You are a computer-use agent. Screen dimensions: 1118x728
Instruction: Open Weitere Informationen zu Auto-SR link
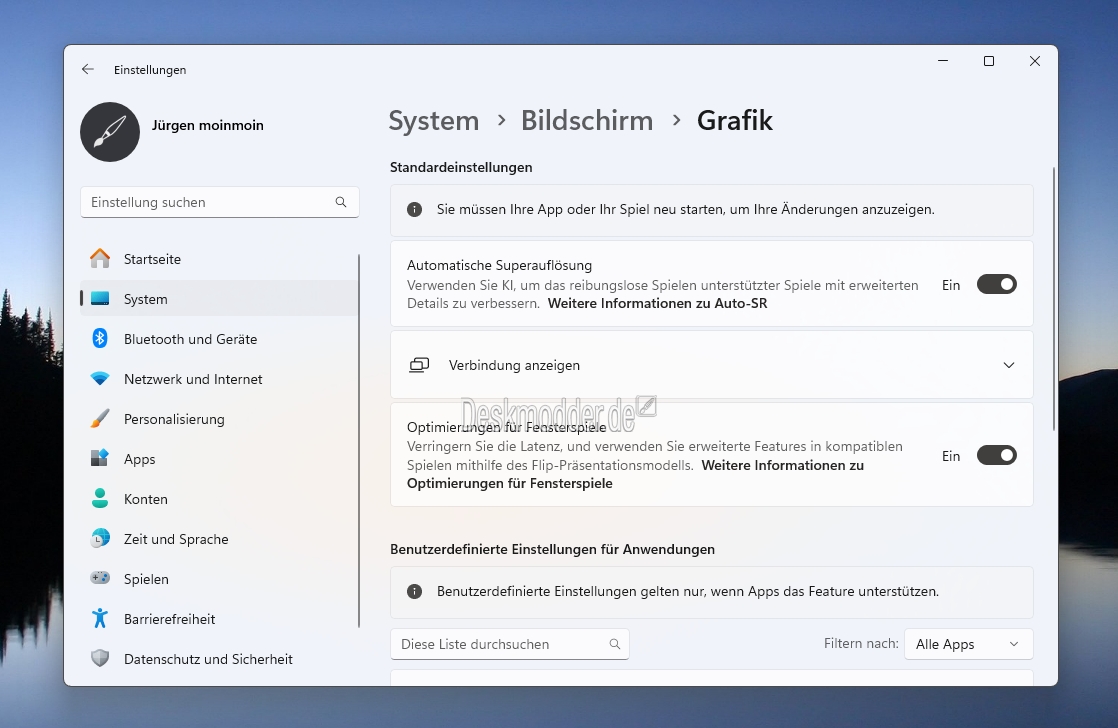657,303
